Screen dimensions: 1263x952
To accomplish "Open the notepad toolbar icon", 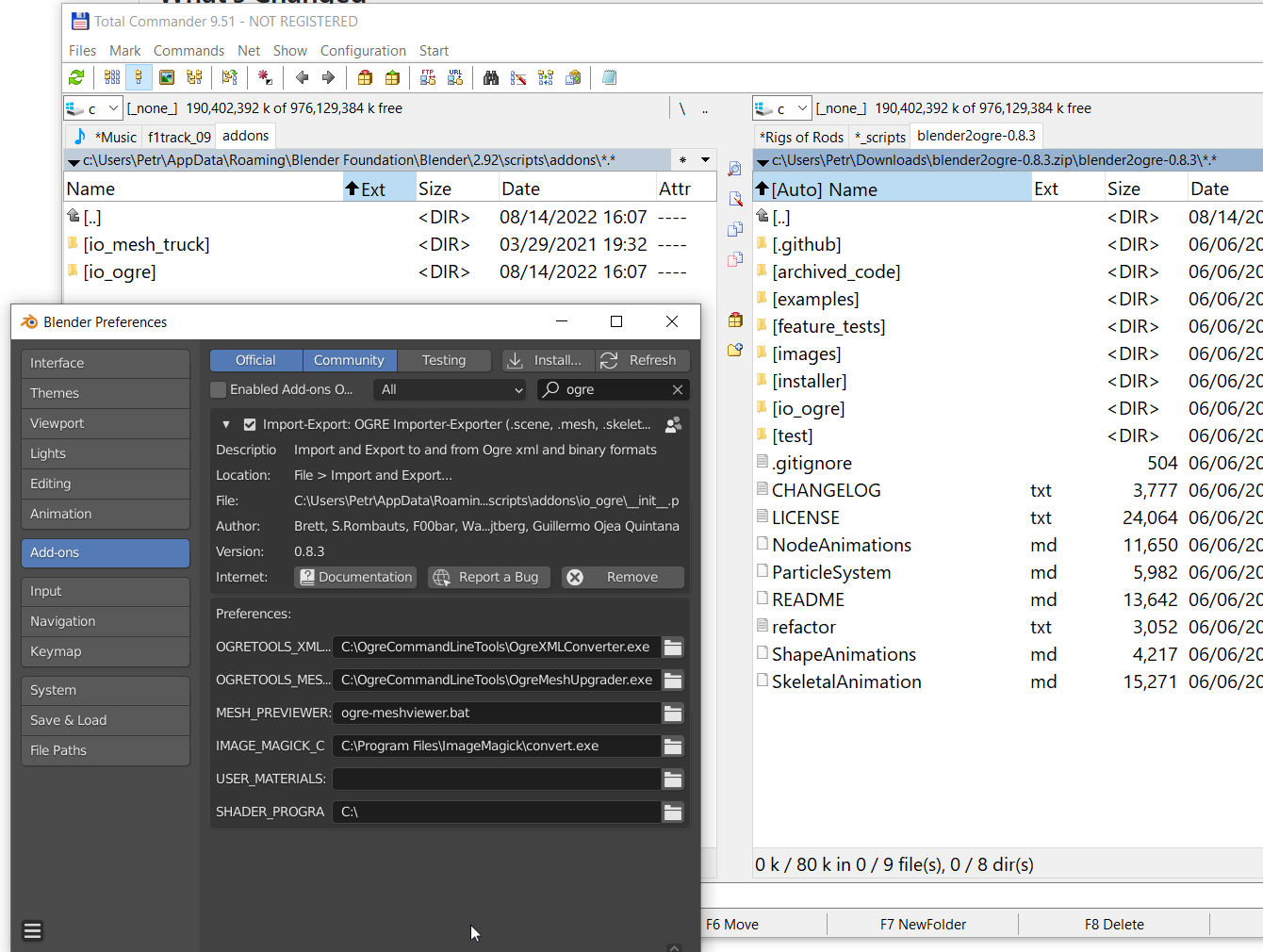I will (609, 77).
